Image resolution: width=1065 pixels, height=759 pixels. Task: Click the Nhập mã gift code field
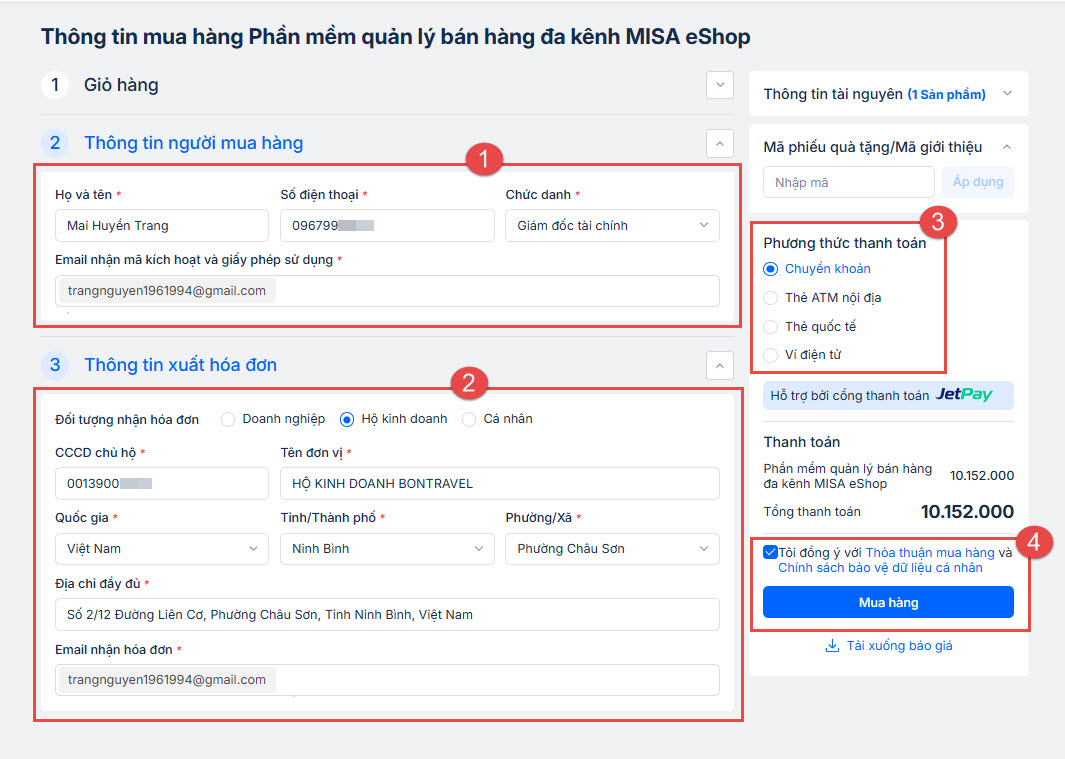[x=848, y=182]
